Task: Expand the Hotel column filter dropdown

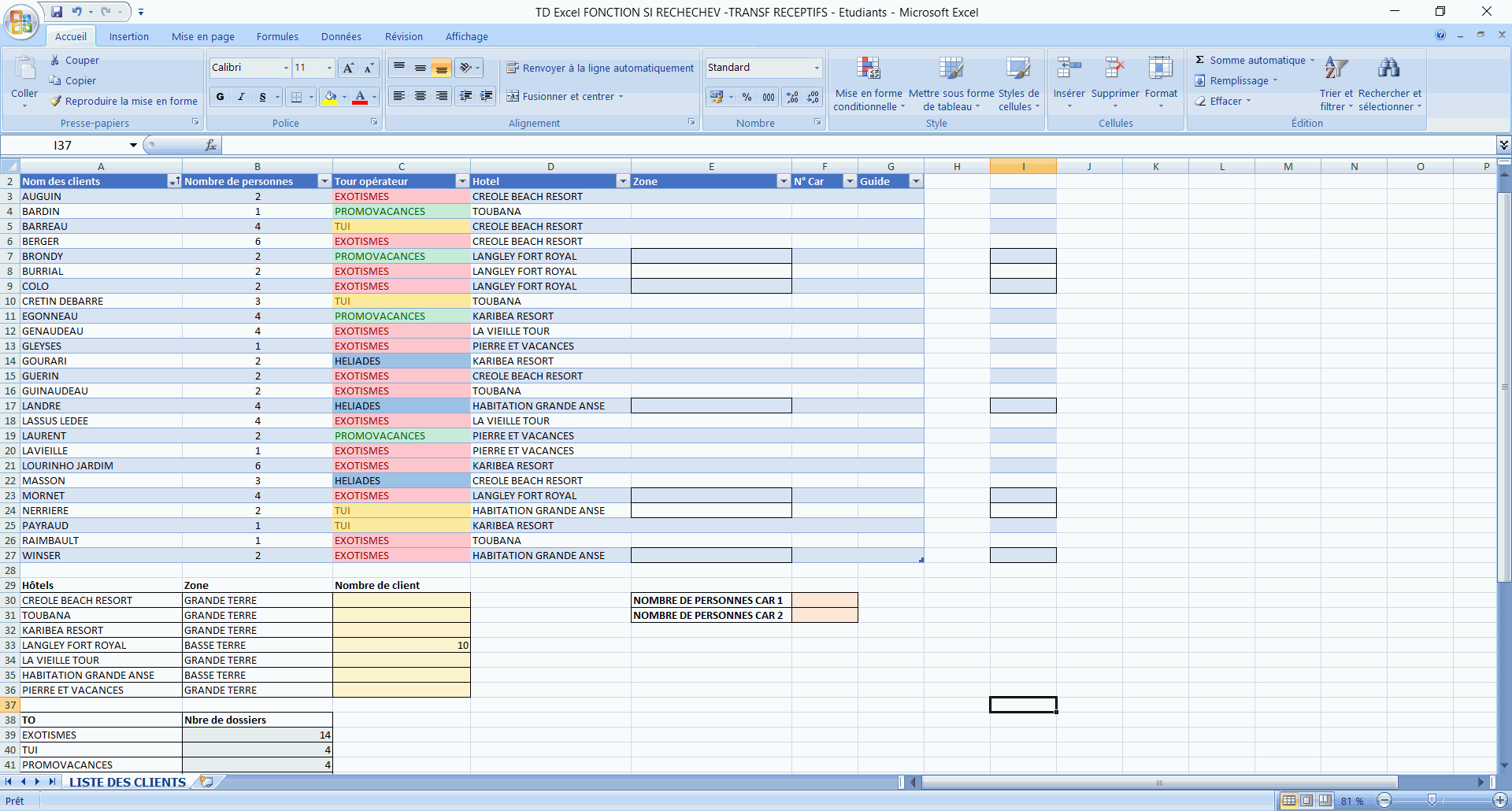Action: click(x=623, y=182)
